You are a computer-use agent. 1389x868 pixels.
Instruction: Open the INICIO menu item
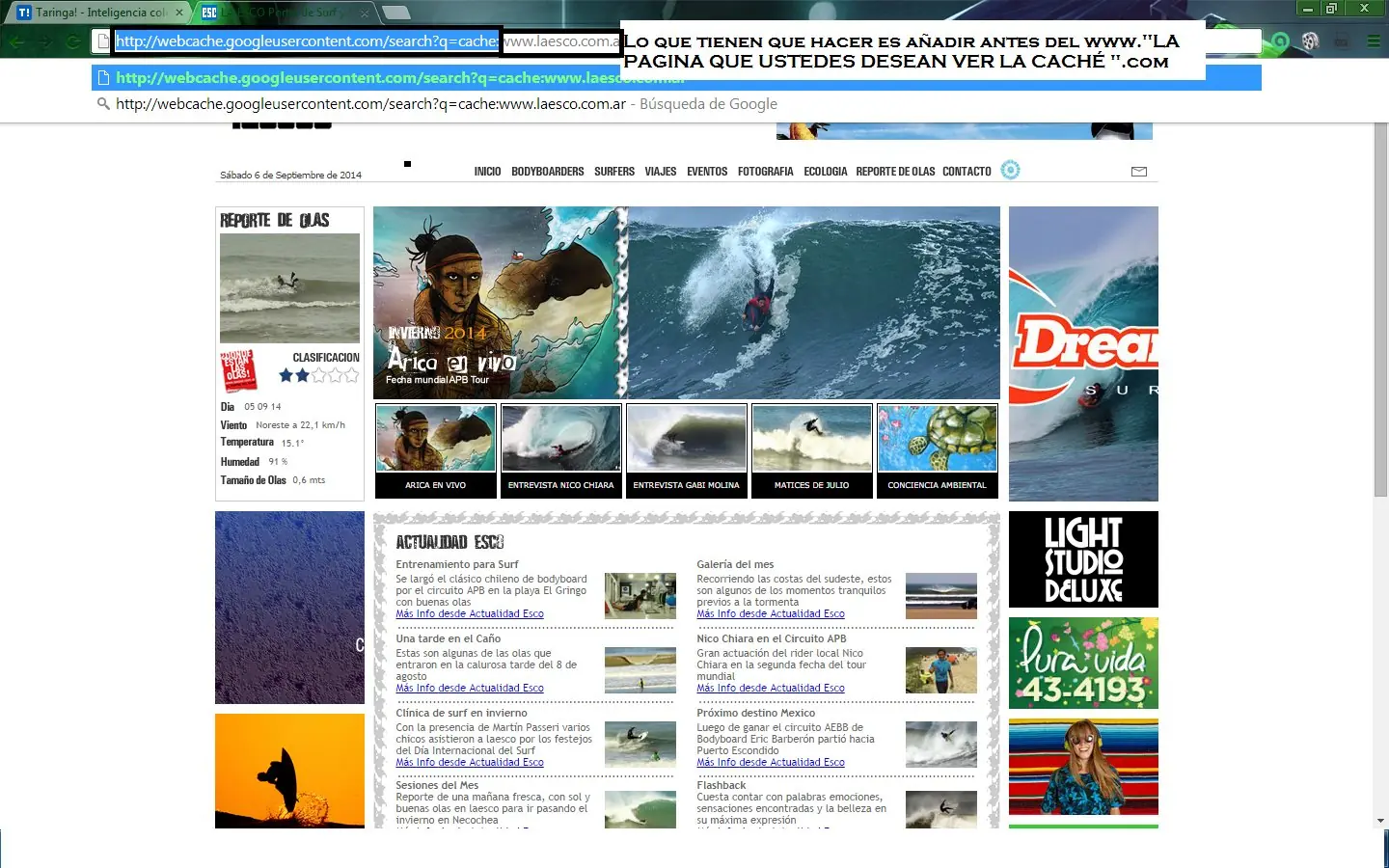(487, 172)
